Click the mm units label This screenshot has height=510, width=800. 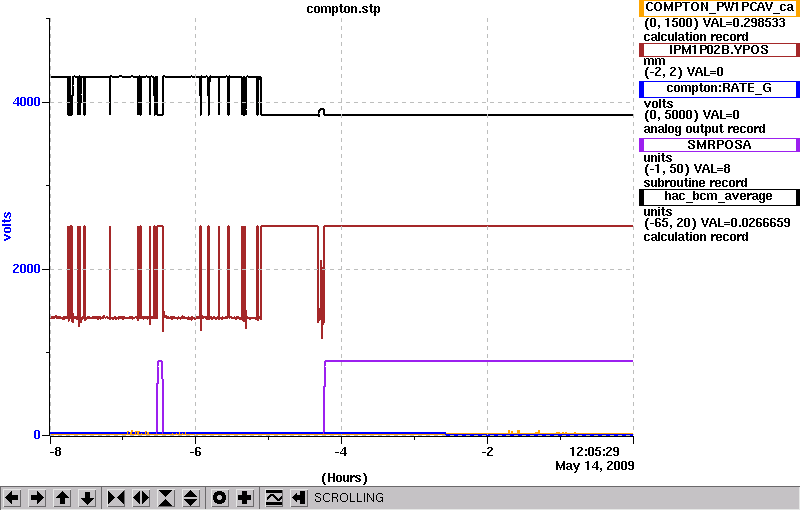coord(654,61)
